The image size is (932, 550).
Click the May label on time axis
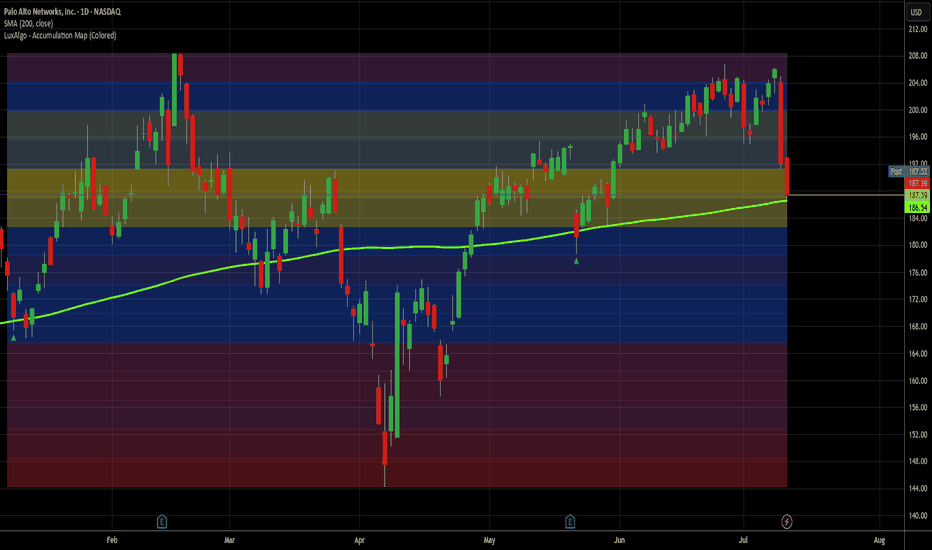point(489,540)
